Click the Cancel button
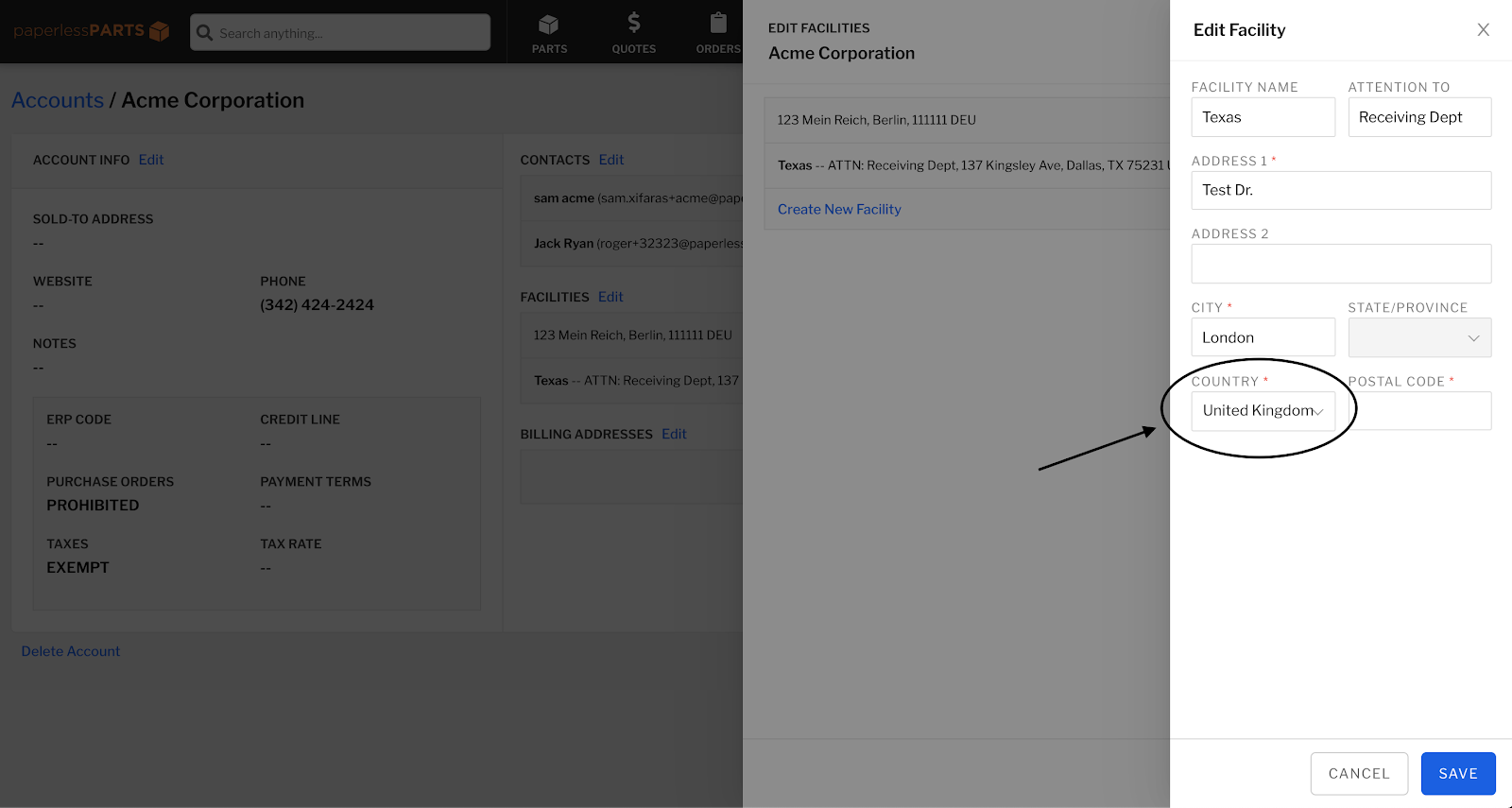This screenshot has width=1512, height=808. point(1359,774)
